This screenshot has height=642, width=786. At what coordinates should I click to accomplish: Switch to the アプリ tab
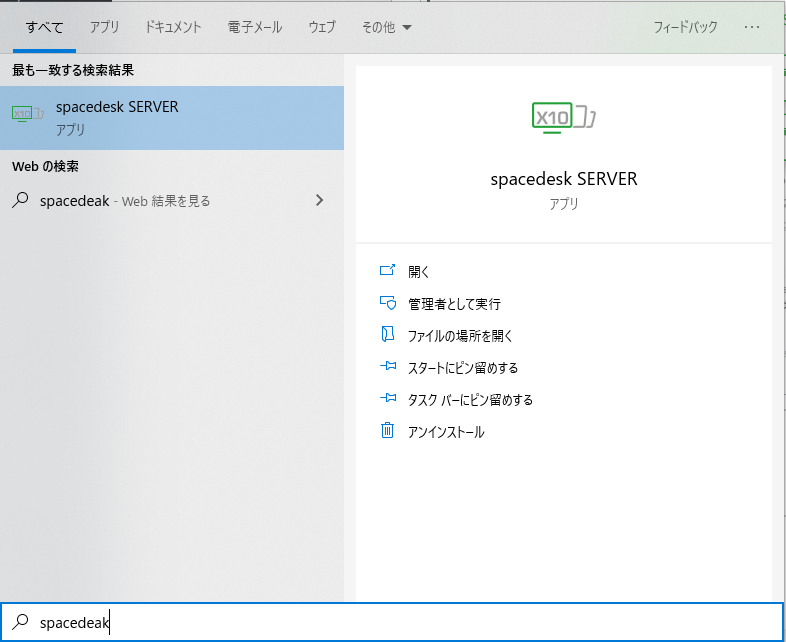click(104, 27)
